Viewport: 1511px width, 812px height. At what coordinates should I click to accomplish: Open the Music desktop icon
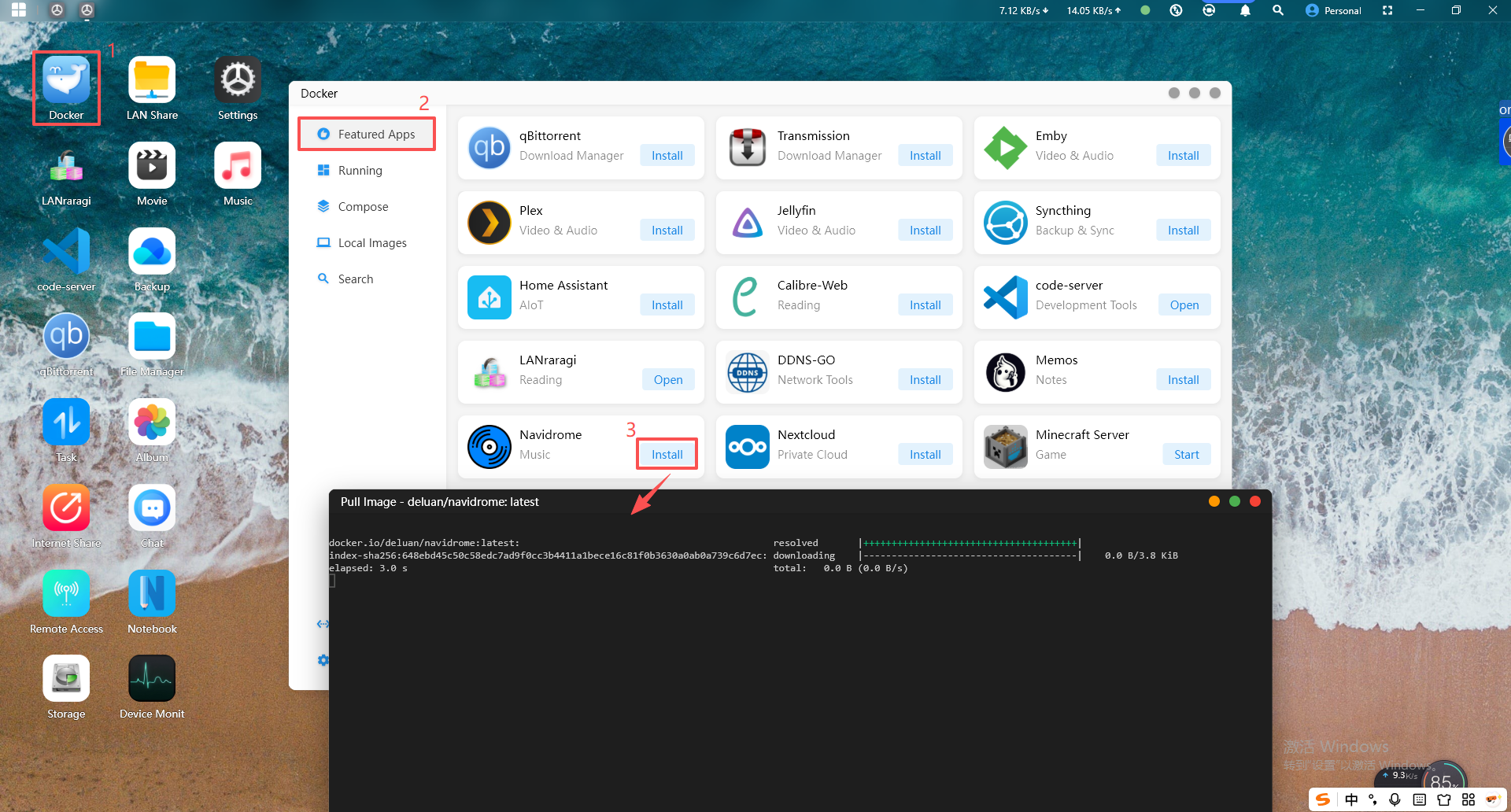[238, 166]
